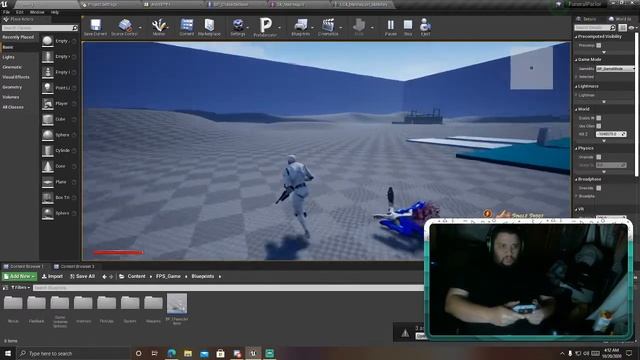
Task: Collapse the Precomputed Visibility section
Action: [576, 37]
